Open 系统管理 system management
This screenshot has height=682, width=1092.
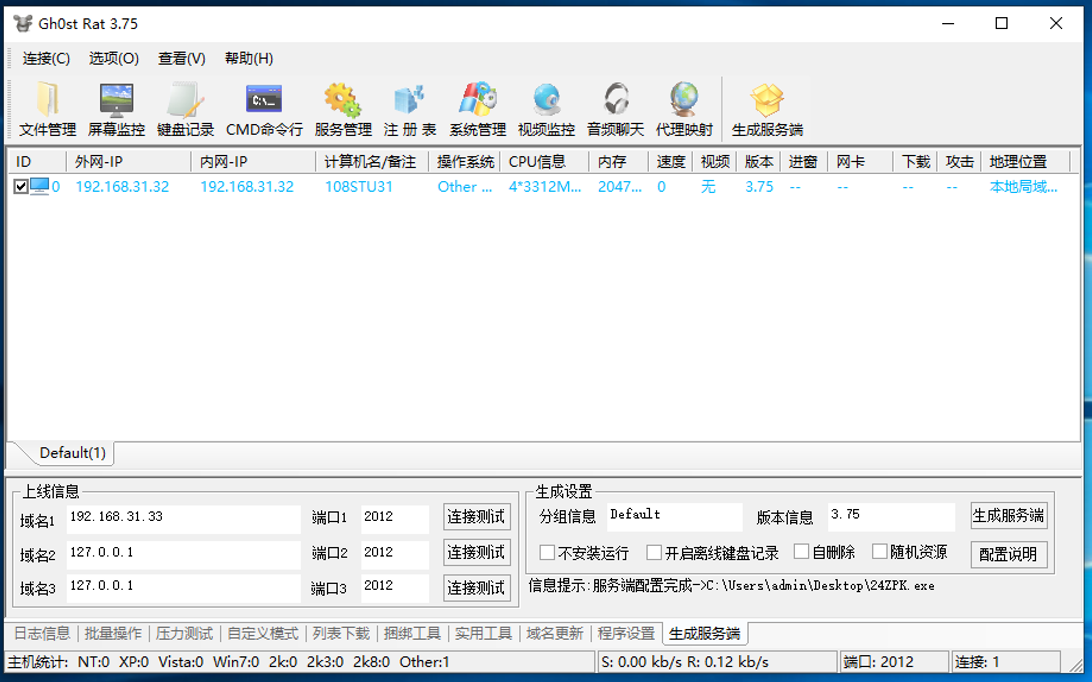coord(477,109)
